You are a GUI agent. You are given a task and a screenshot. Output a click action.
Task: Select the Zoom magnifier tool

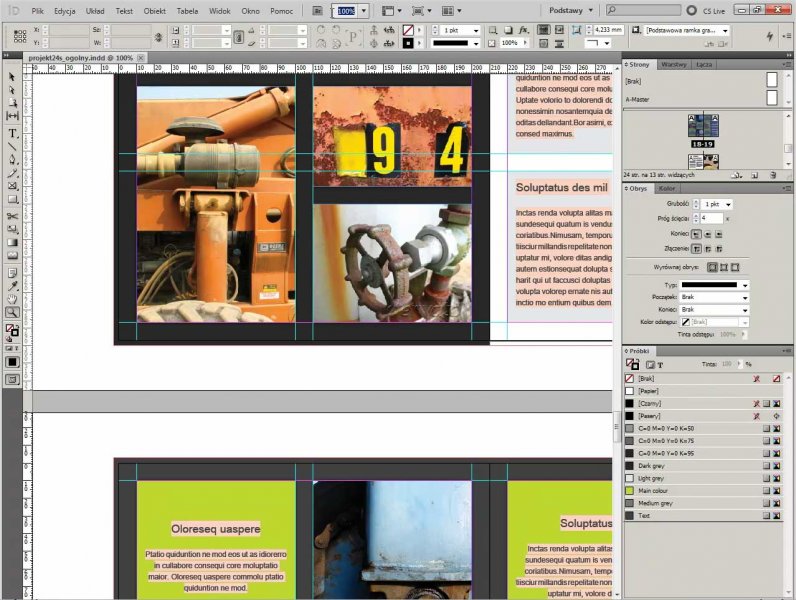13,312
